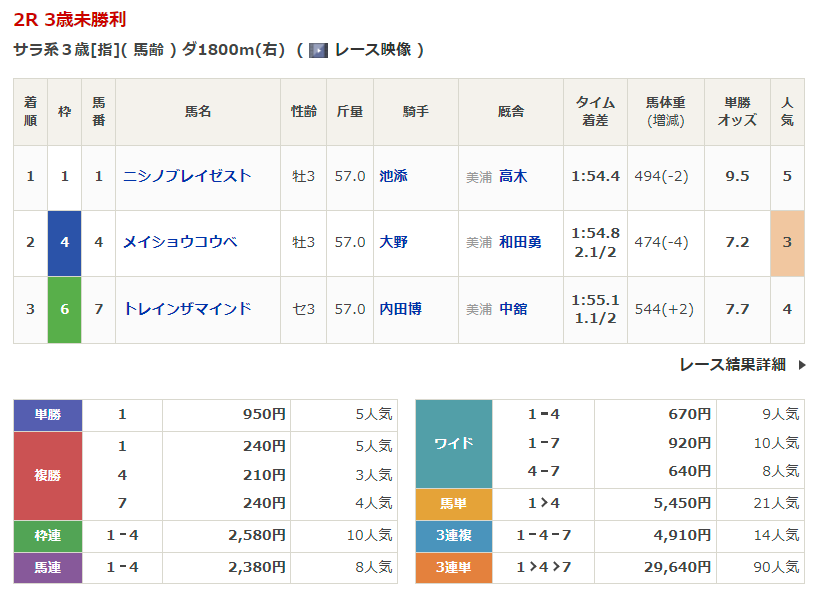The image size is (821, 593).
Task: Click the ワイド payout label
Action: (454, 443)
